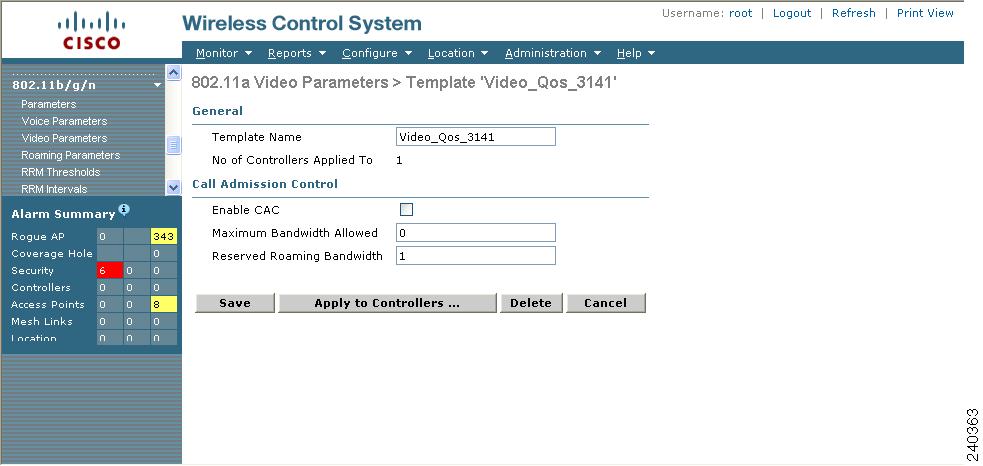Open the Location menu

click(x=458, y=53)
